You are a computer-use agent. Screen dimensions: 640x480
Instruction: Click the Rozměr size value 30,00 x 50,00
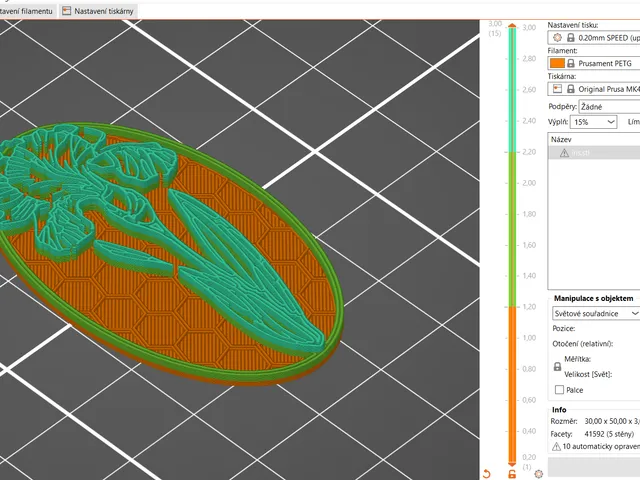[x=612, y=421]
